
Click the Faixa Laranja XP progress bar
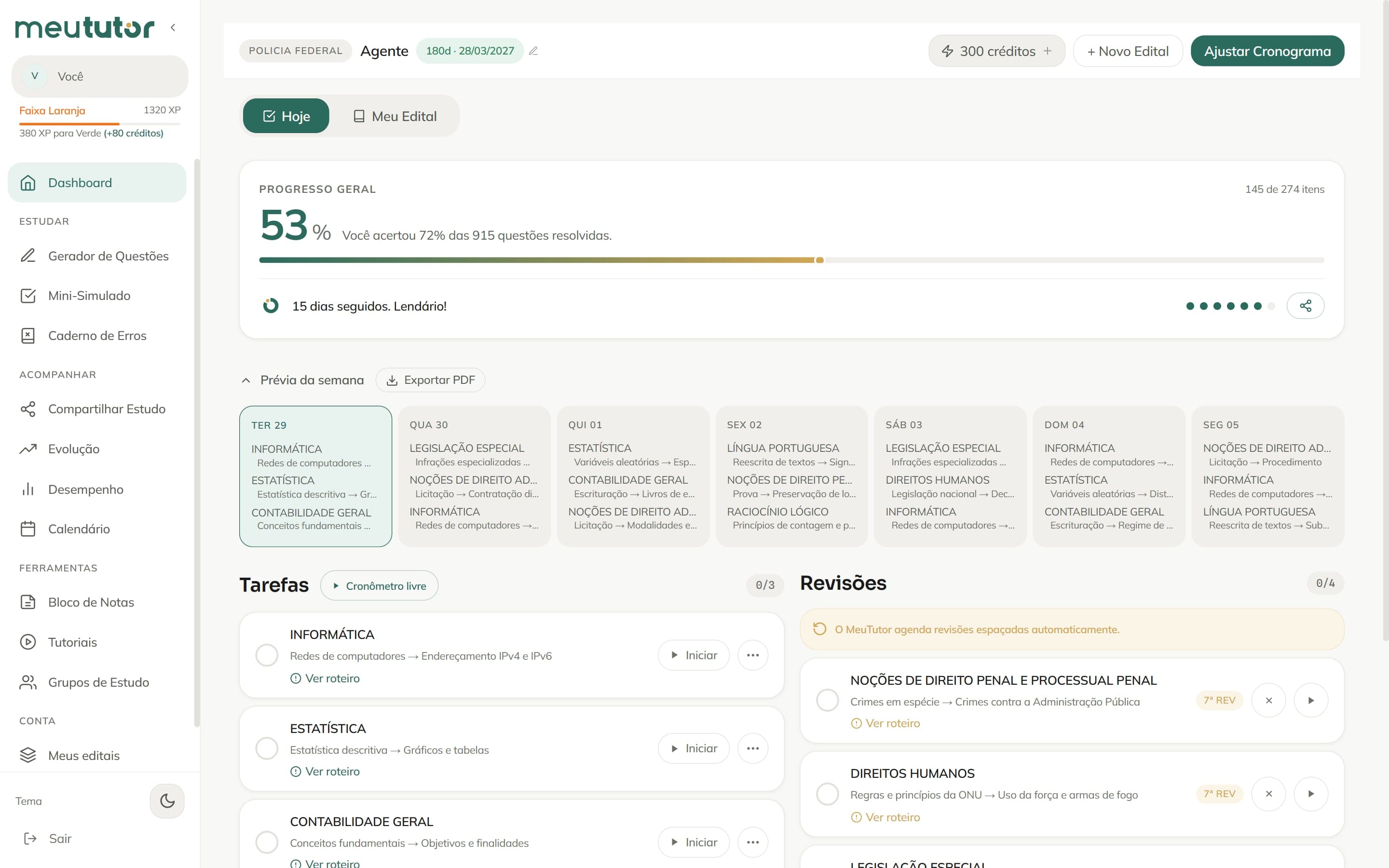click(x=100, y=123)
